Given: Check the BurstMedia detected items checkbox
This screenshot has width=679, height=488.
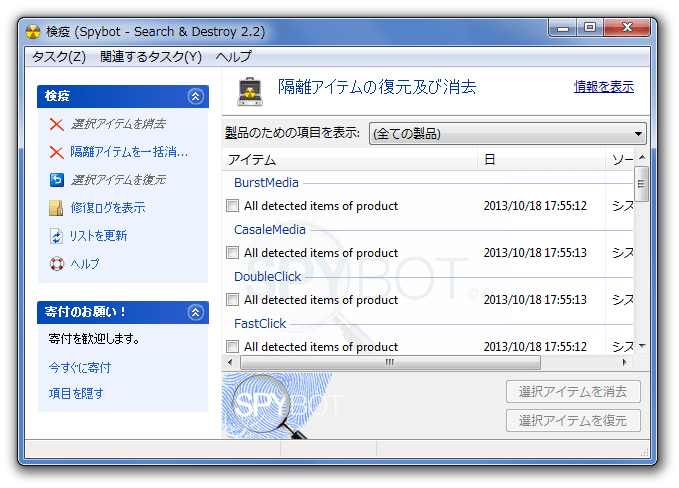Looking at the screenshot, I should 233,205.
